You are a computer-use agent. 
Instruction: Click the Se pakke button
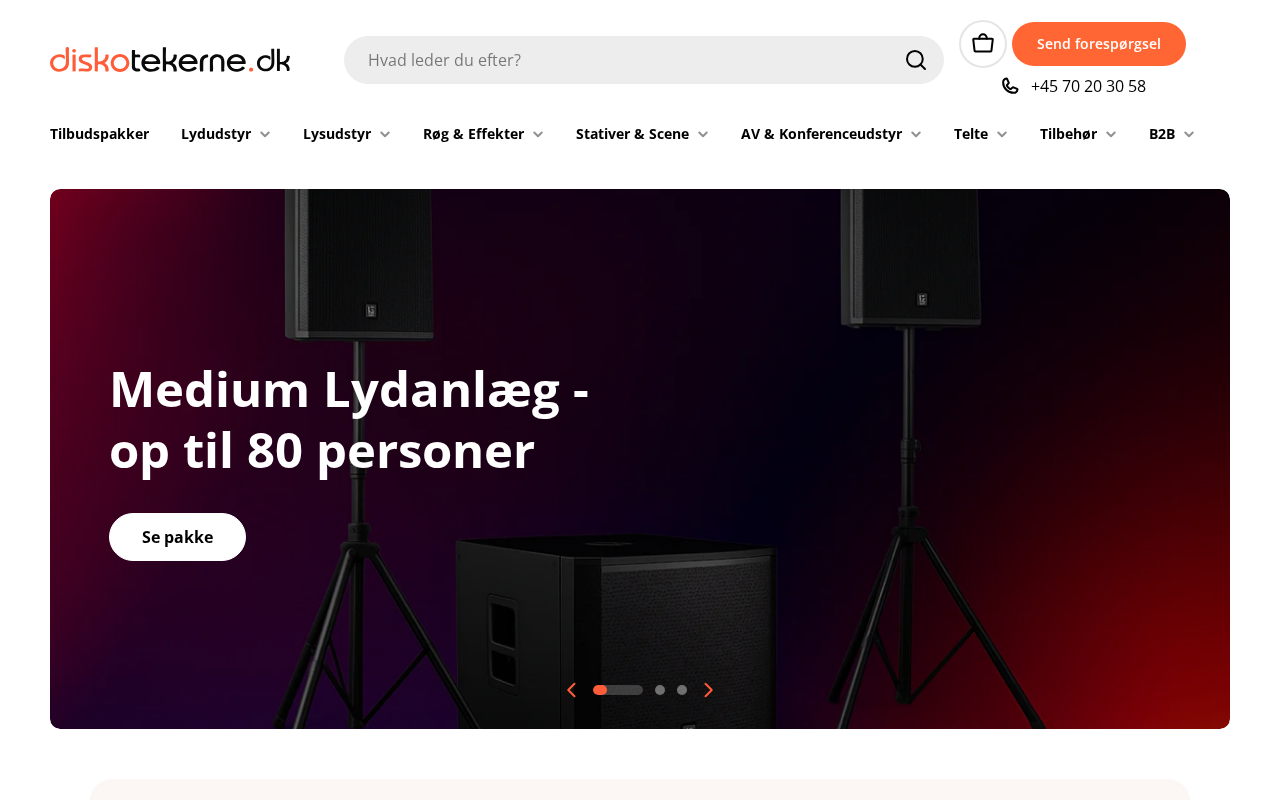177,537
